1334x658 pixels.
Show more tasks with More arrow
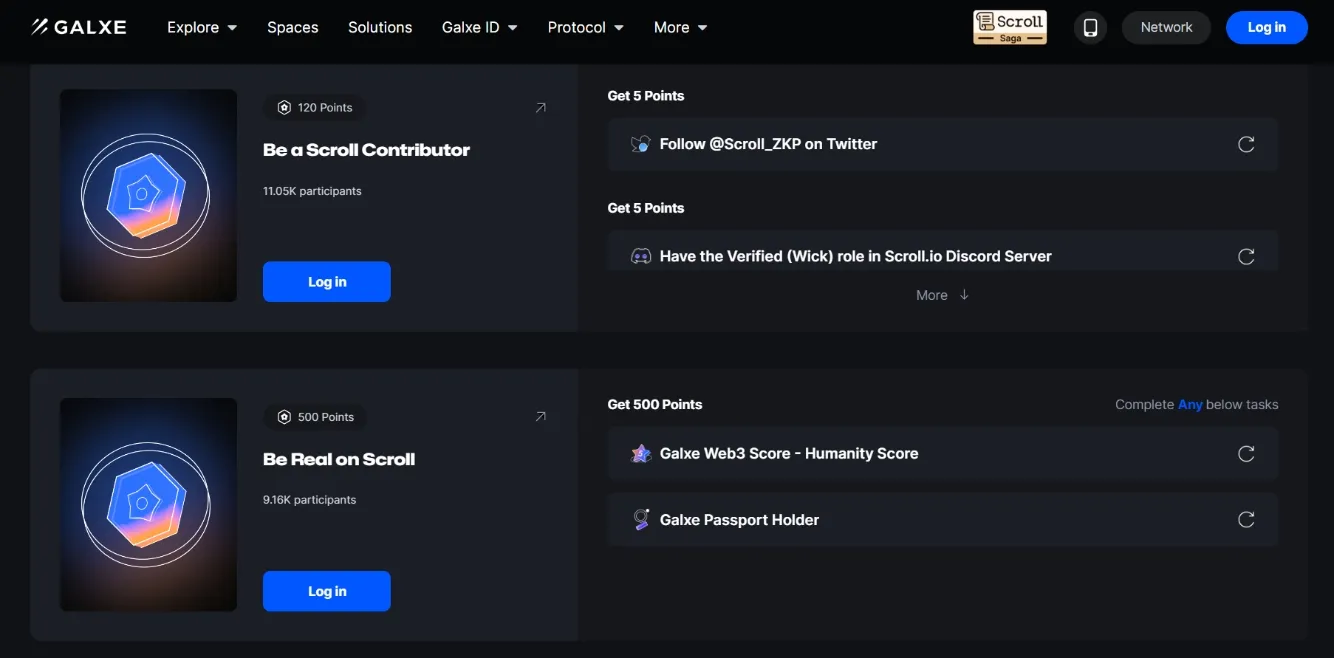point(942,295)
